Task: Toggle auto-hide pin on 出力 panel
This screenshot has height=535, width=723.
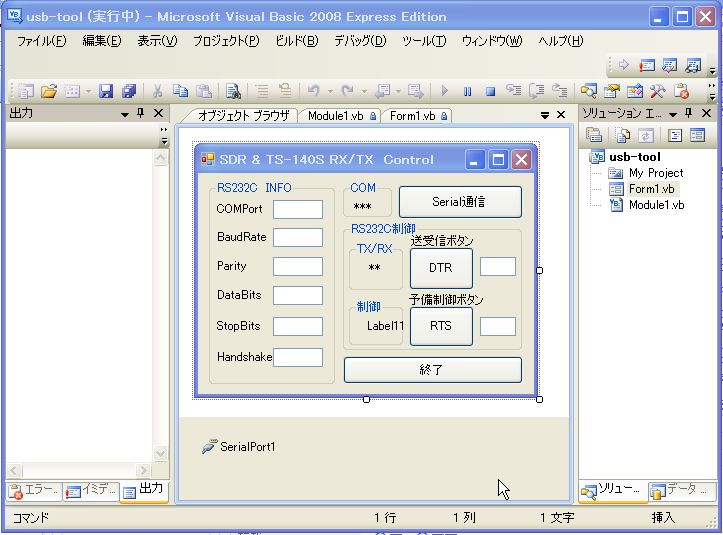Action: tap(141, 113)
